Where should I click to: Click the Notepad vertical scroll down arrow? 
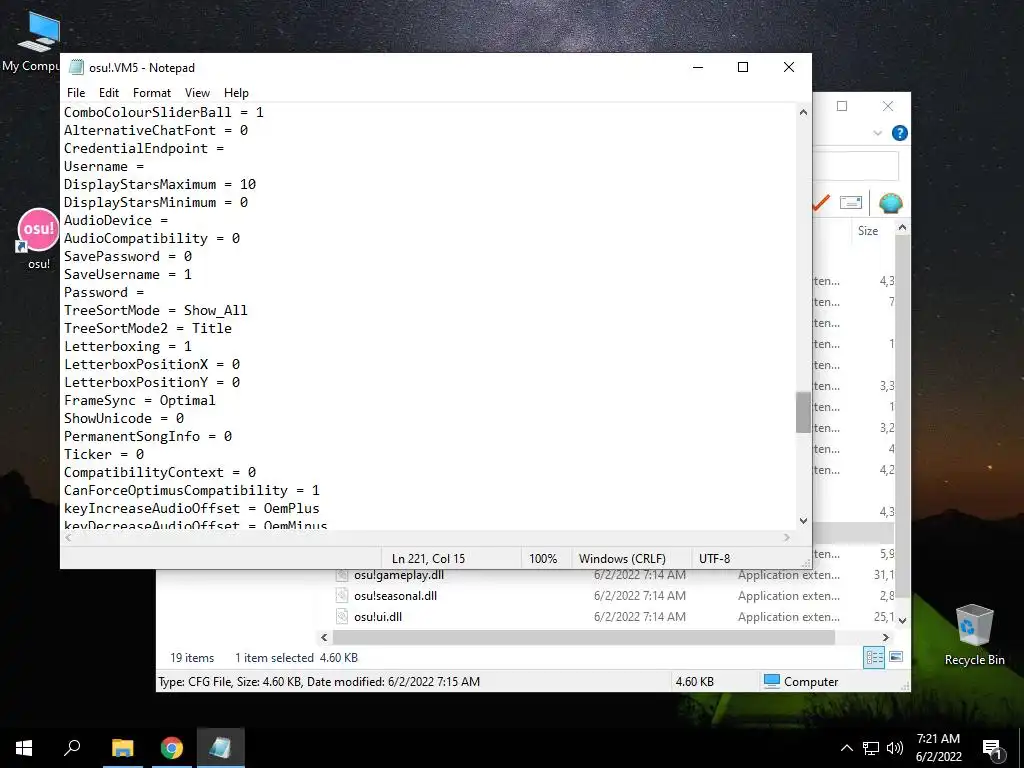pos(803,521)
